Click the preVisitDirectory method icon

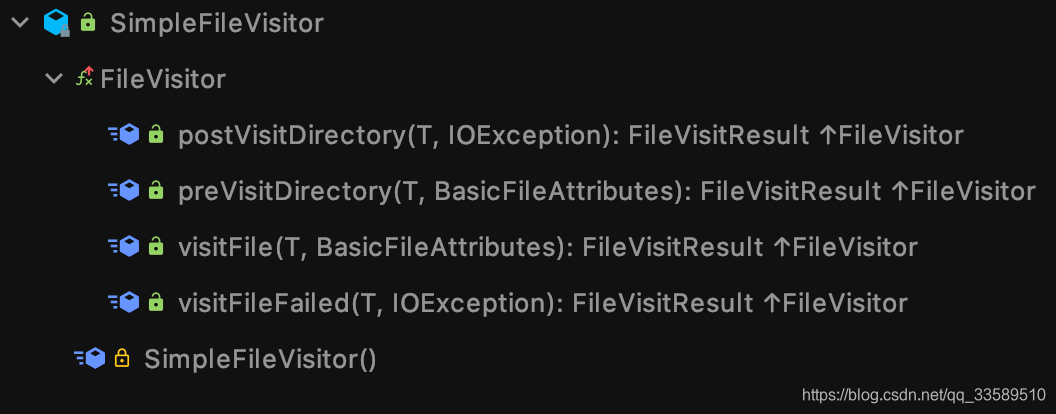(123, 190)
